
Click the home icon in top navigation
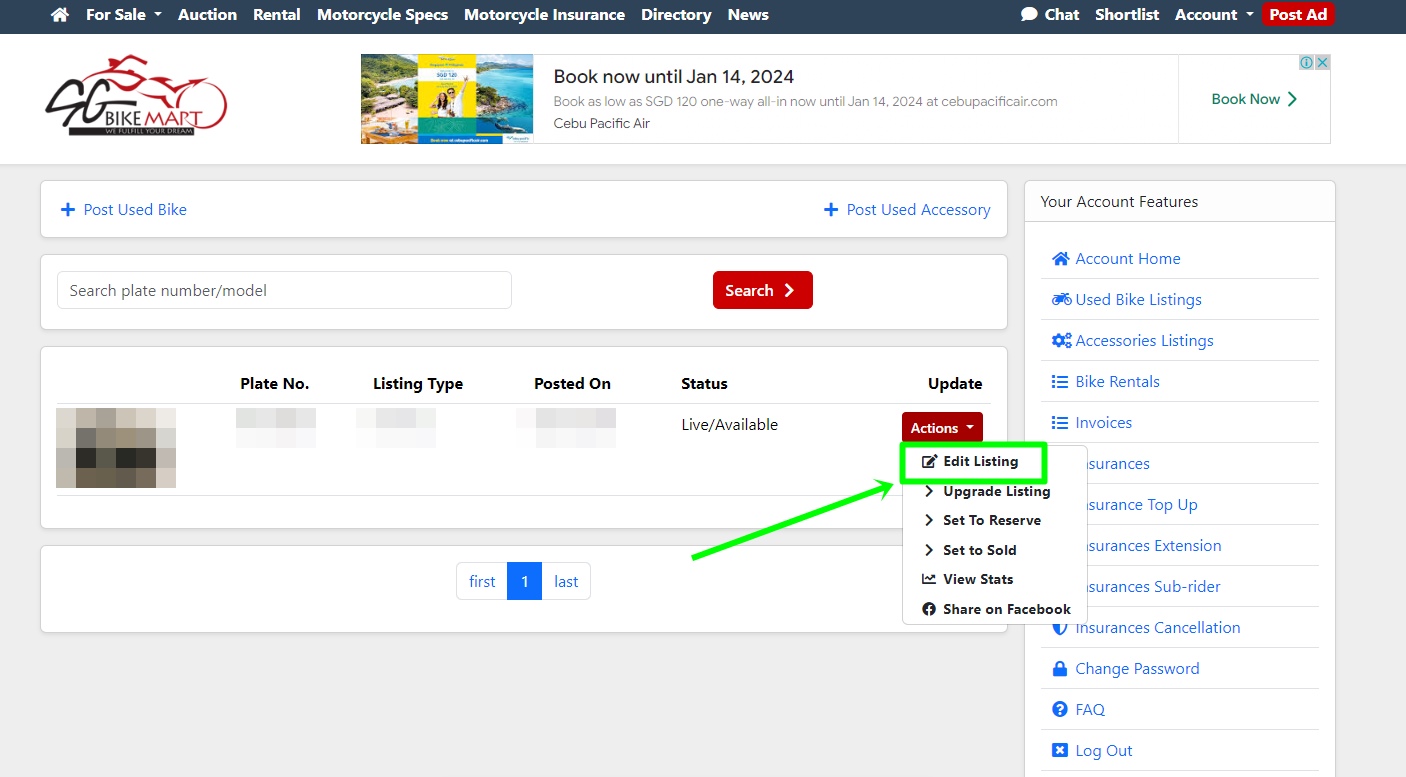coord(60,15)
